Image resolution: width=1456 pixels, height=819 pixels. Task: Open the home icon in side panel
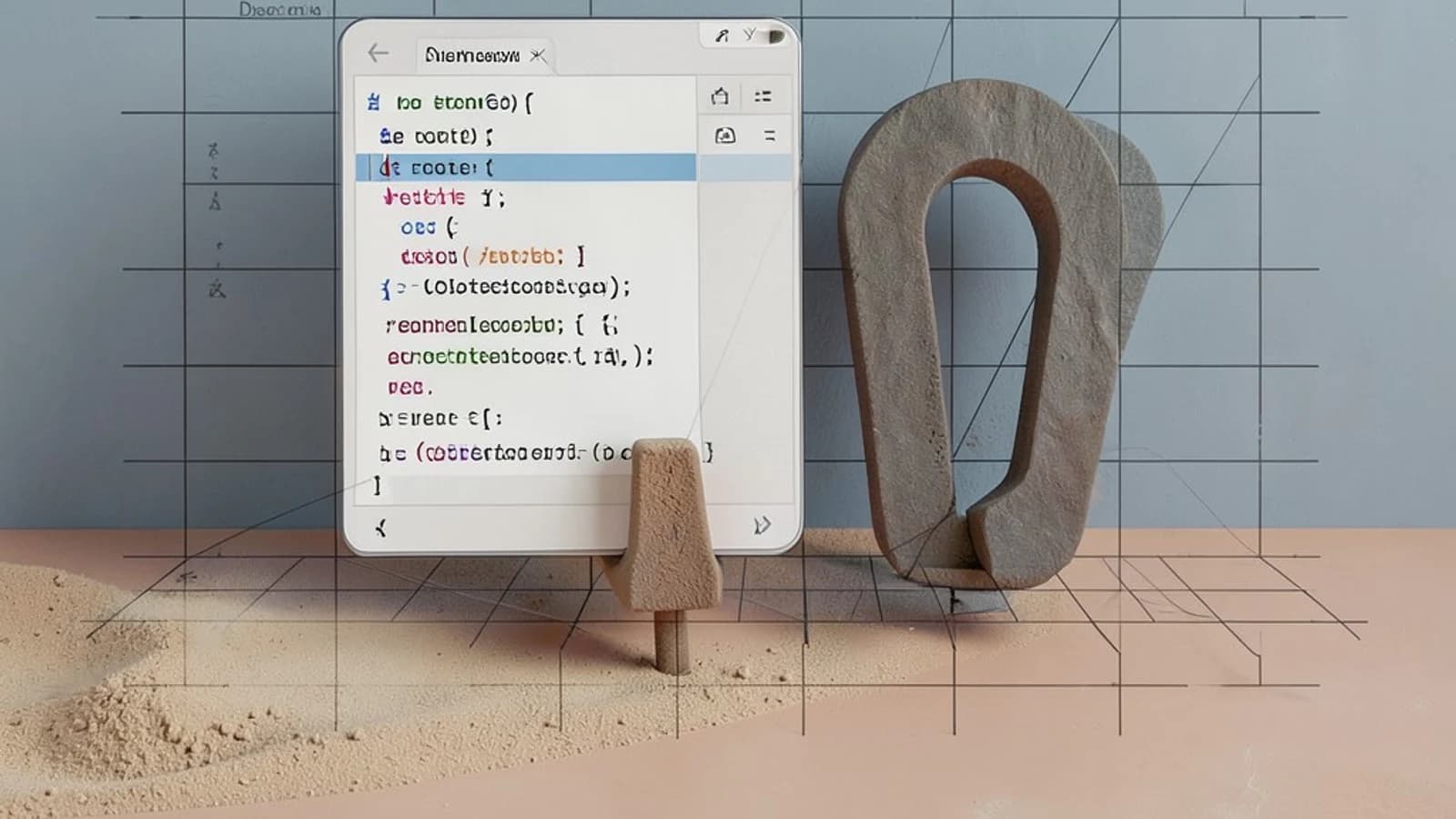[720, 96]
